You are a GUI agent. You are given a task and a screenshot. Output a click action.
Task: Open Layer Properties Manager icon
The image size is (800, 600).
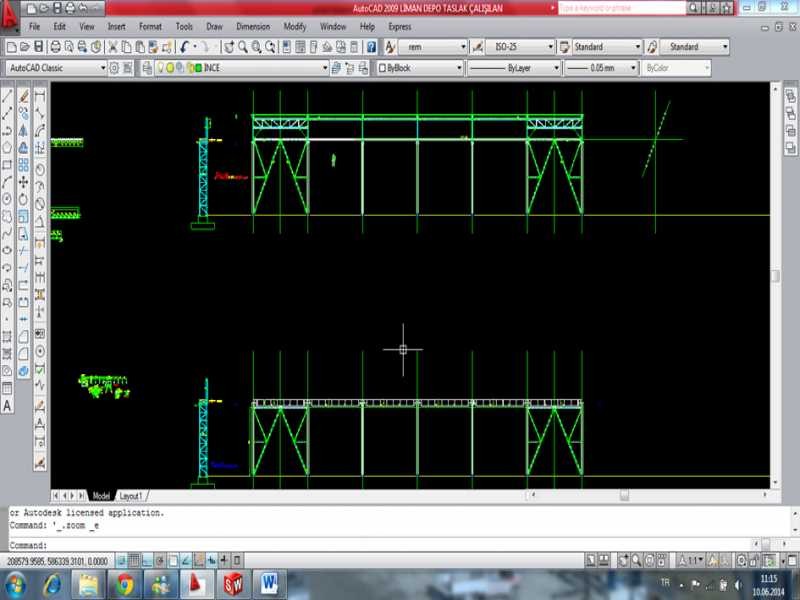(148, 68)
